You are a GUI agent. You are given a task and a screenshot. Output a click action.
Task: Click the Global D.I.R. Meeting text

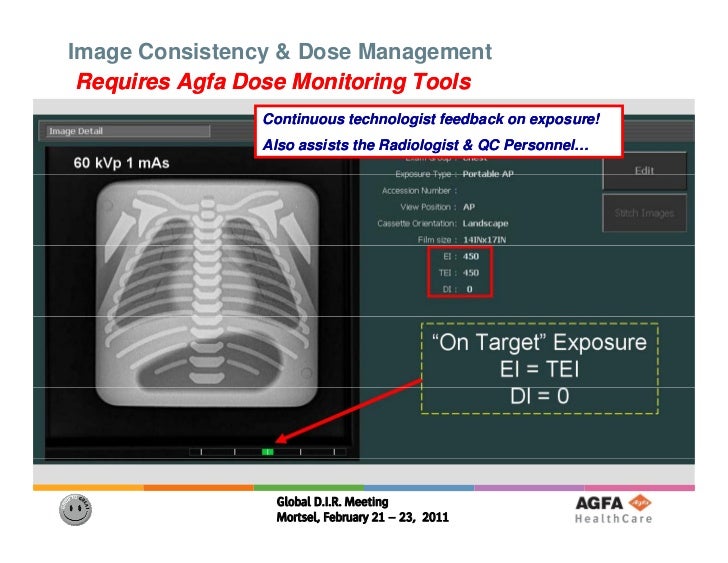tap(332, 502)
